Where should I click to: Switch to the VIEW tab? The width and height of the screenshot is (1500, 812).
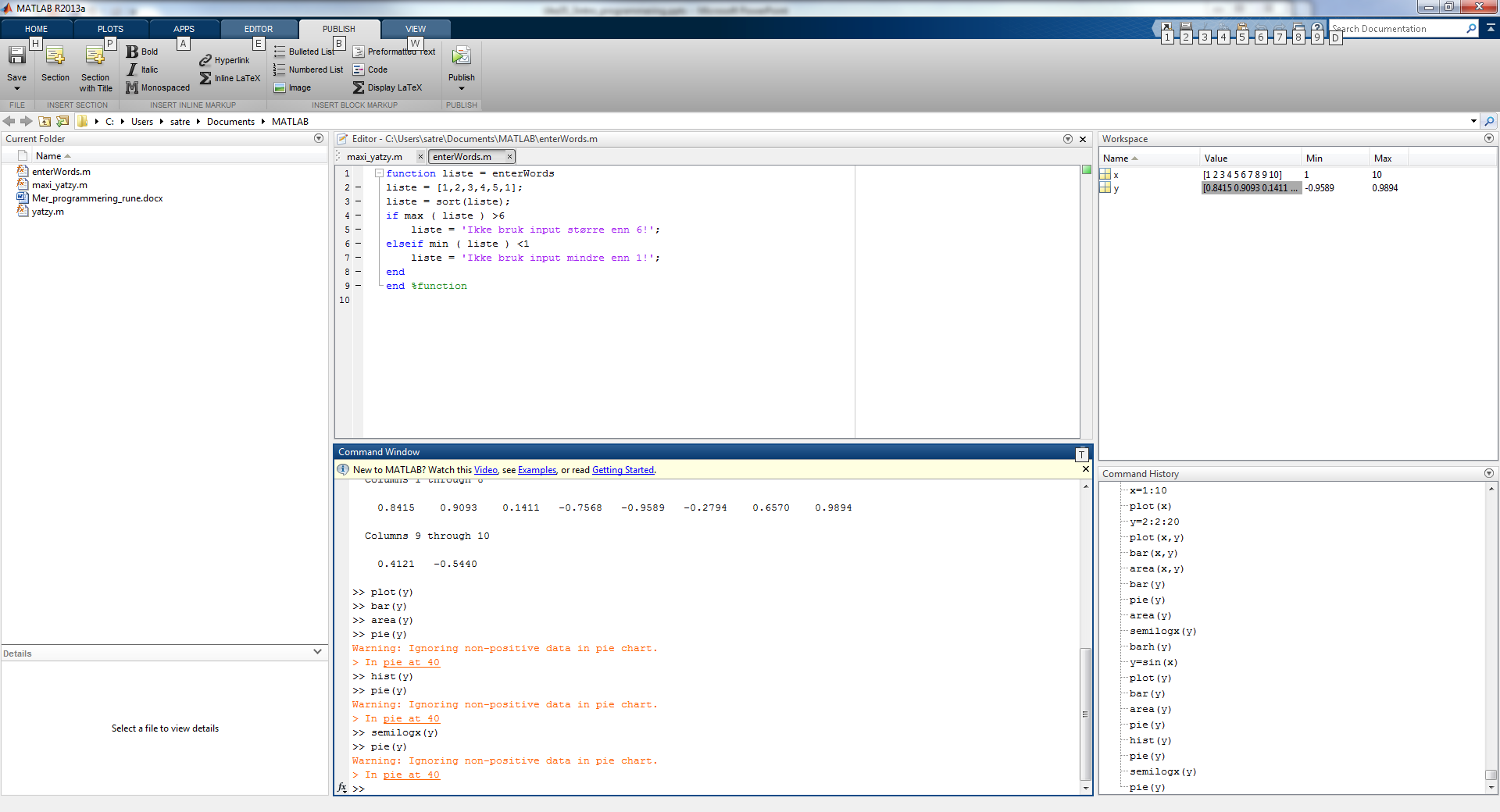tap(416, 29)
